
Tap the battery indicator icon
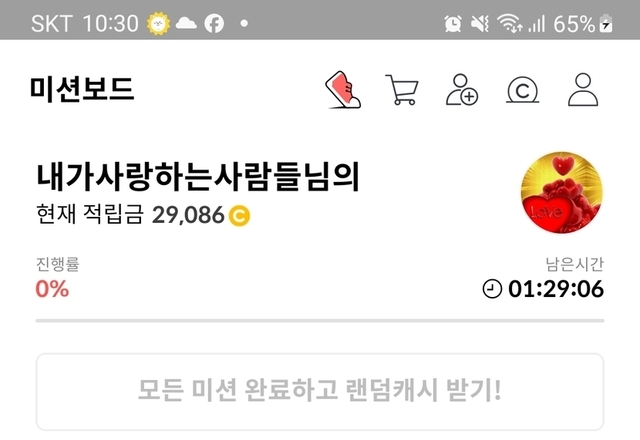point(606,23)
